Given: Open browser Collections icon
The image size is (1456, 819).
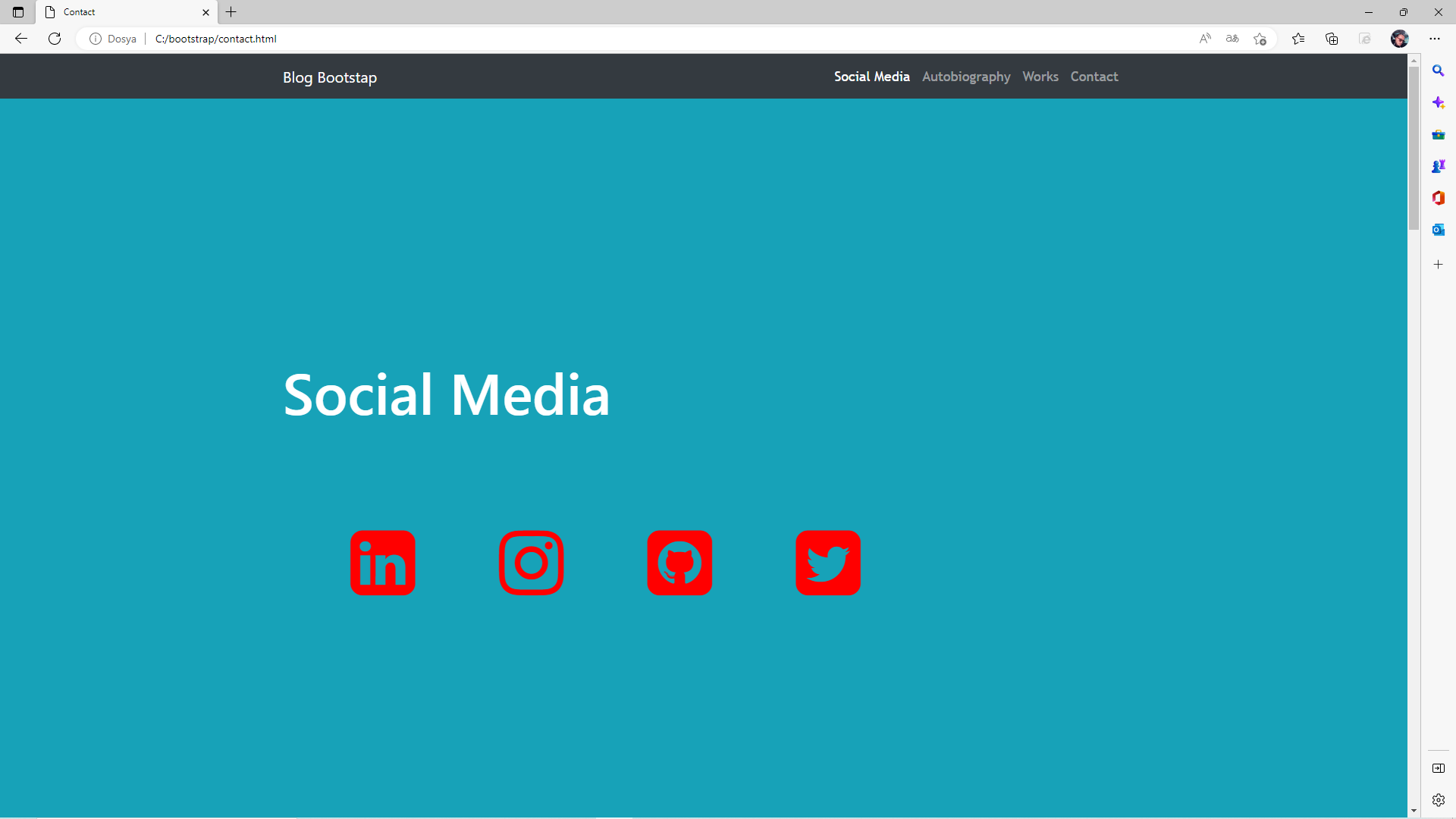Looking at the screenshot, I should pos(1332,39).
